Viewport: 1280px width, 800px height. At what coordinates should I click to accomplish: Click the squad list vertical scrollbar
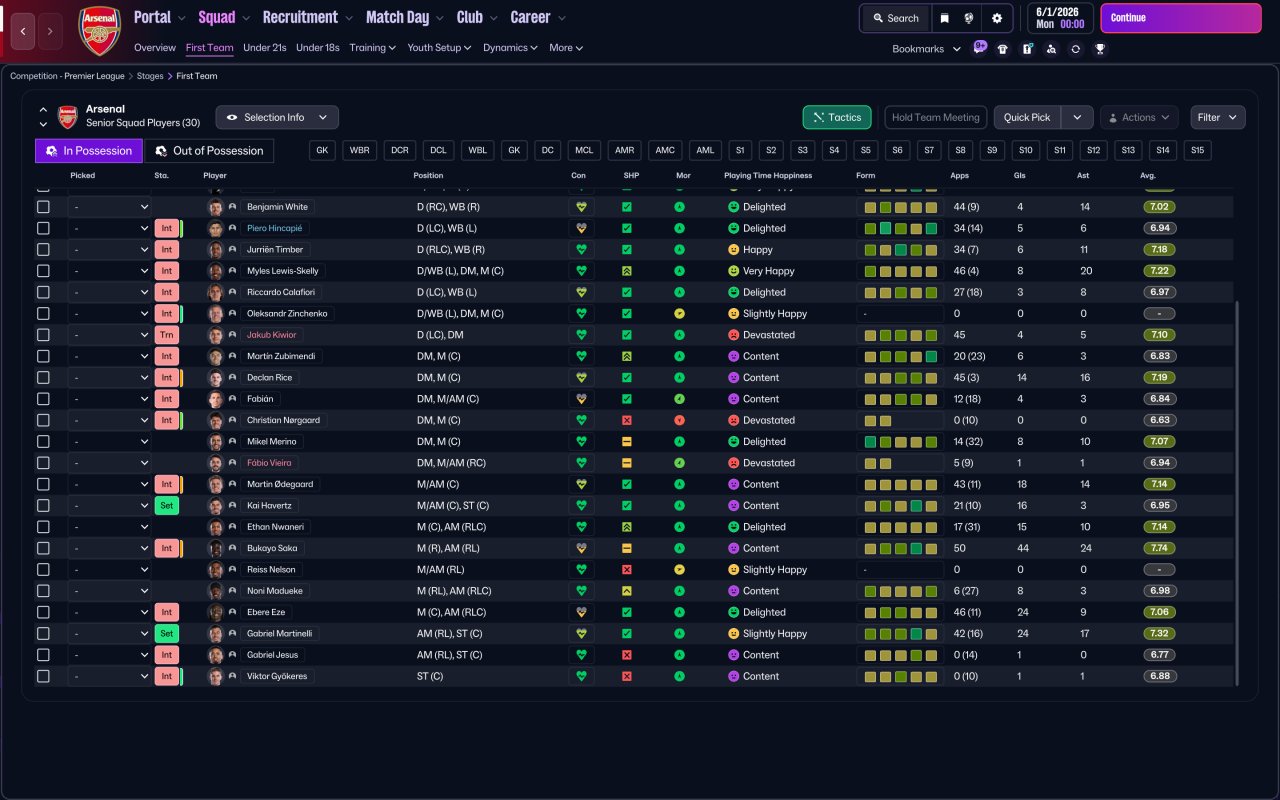pos(1238,493)
